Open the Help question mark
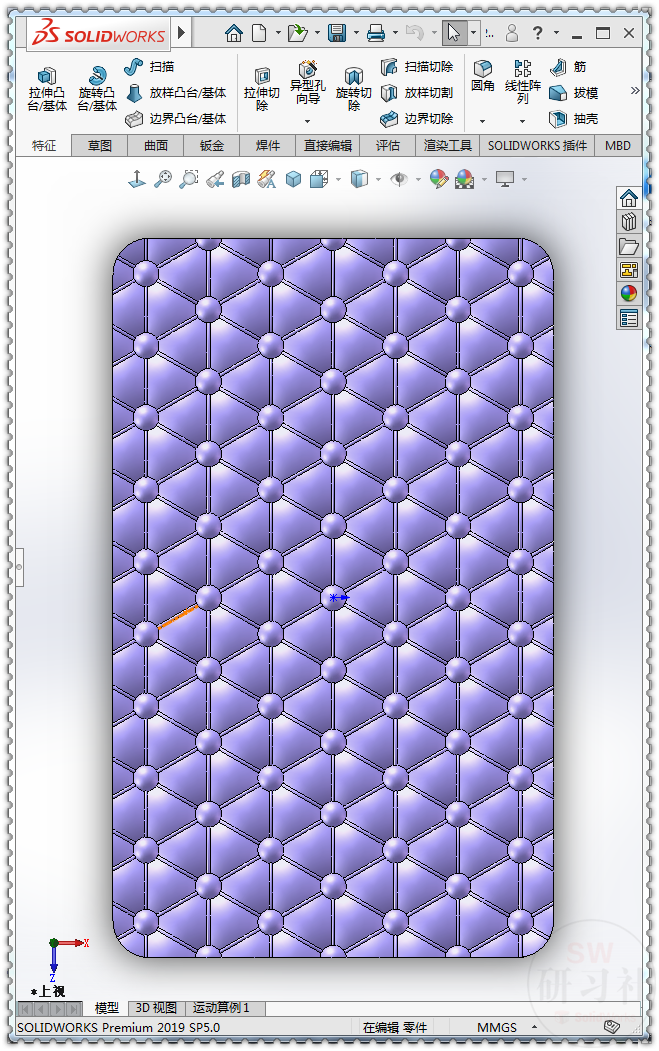 [538, 33]
